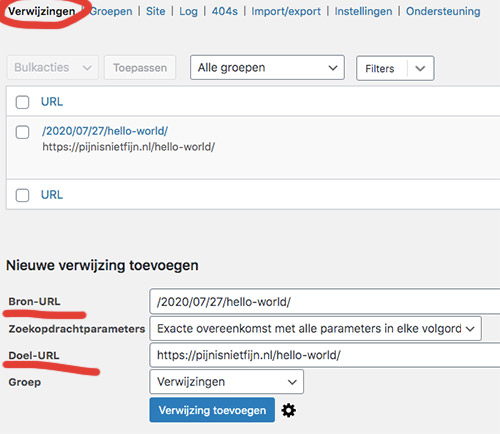Open the Filters dropdown arrow
Screen dimensions: 500x434
click(420, 68)
